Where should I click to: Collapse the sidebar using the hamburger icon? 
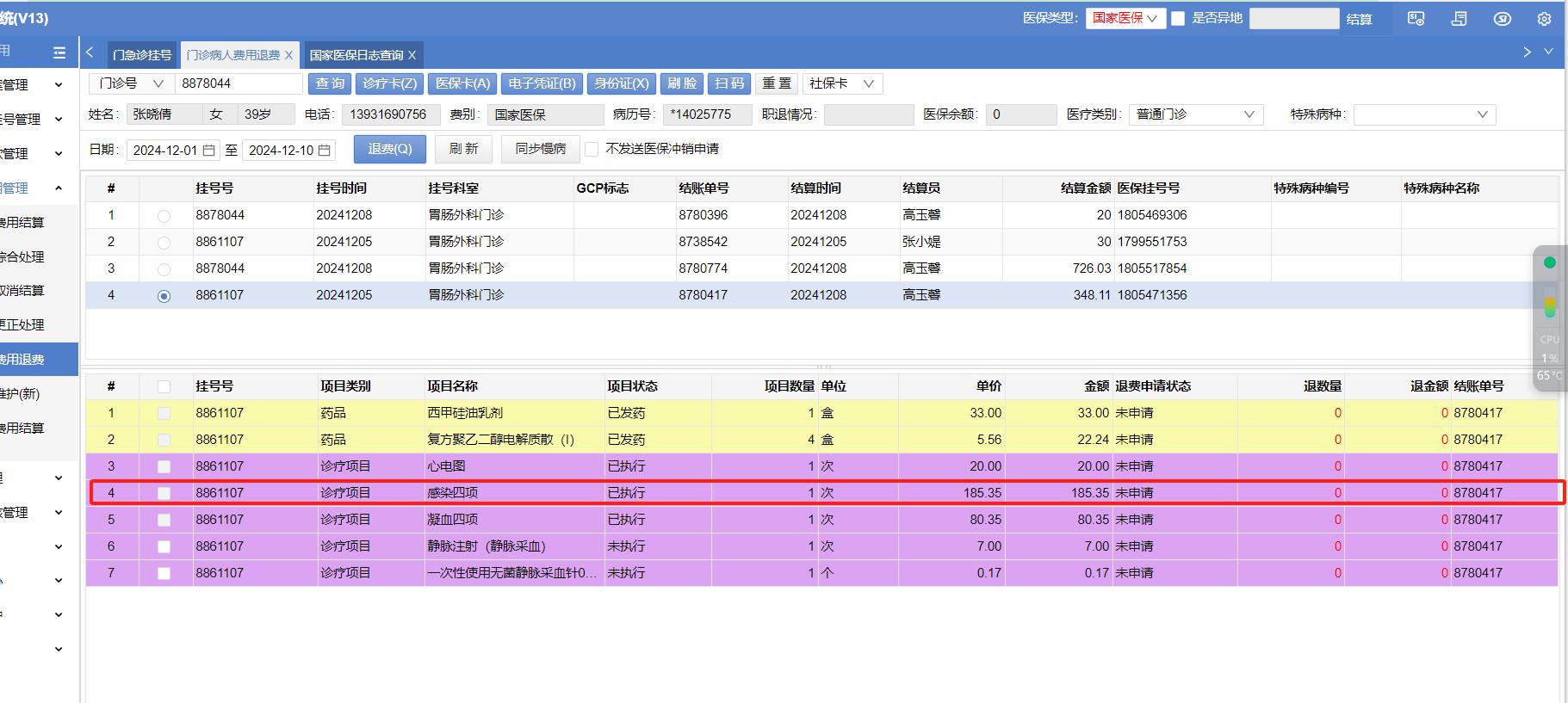click(59, 53)
